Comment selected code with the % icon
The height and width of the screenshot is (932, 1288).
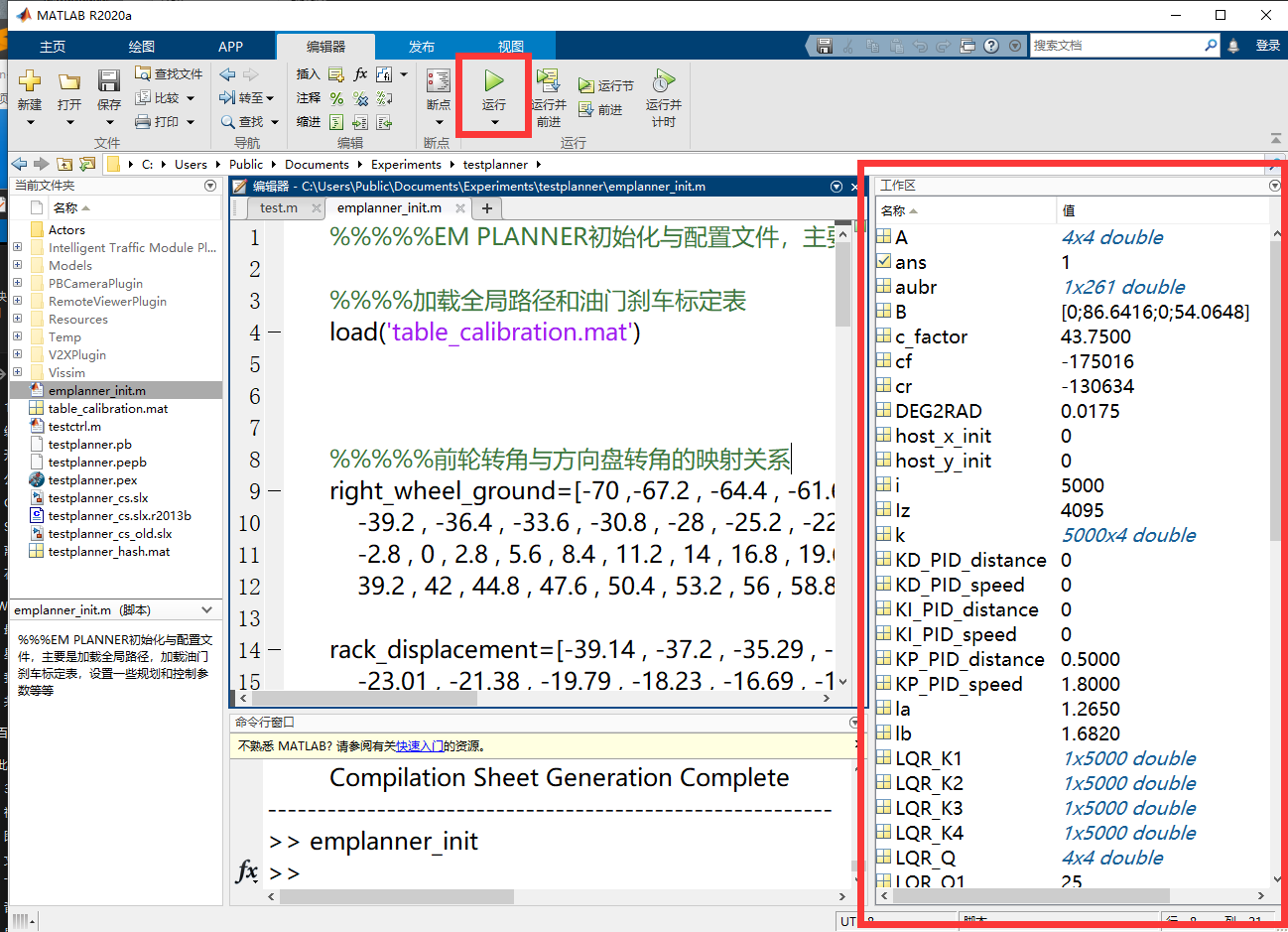[338, 97]
